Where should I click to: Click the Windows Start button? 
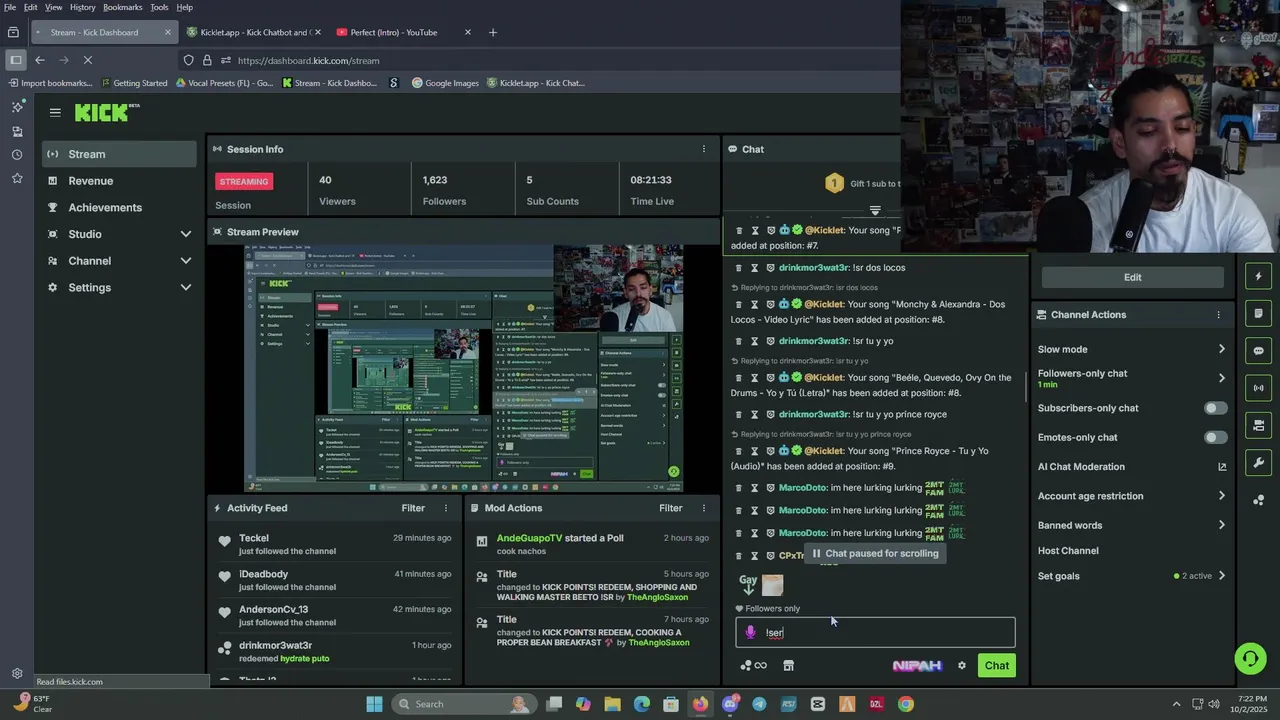[374, 704]
